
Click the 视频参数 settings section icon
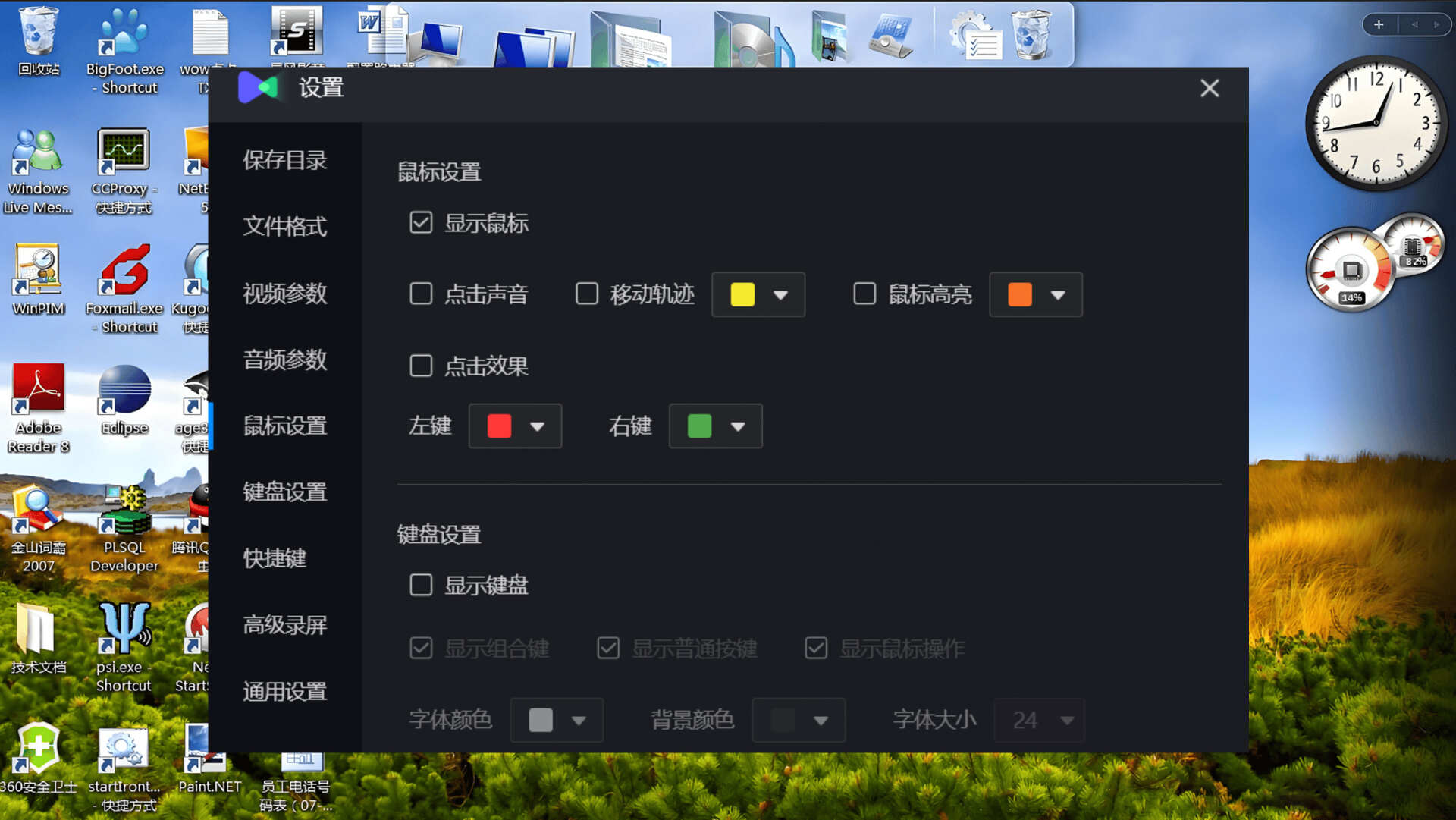284,292
